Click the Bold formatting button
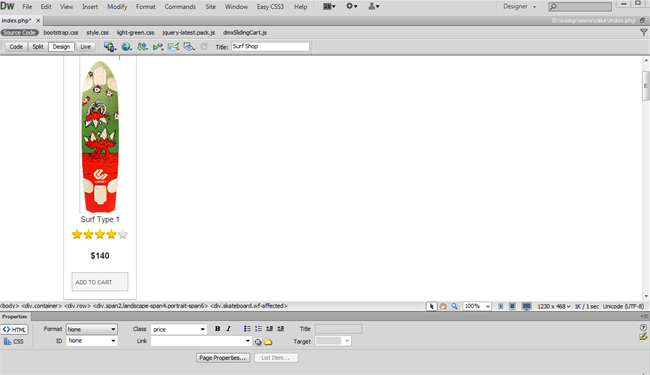 (x=217, y=329)
